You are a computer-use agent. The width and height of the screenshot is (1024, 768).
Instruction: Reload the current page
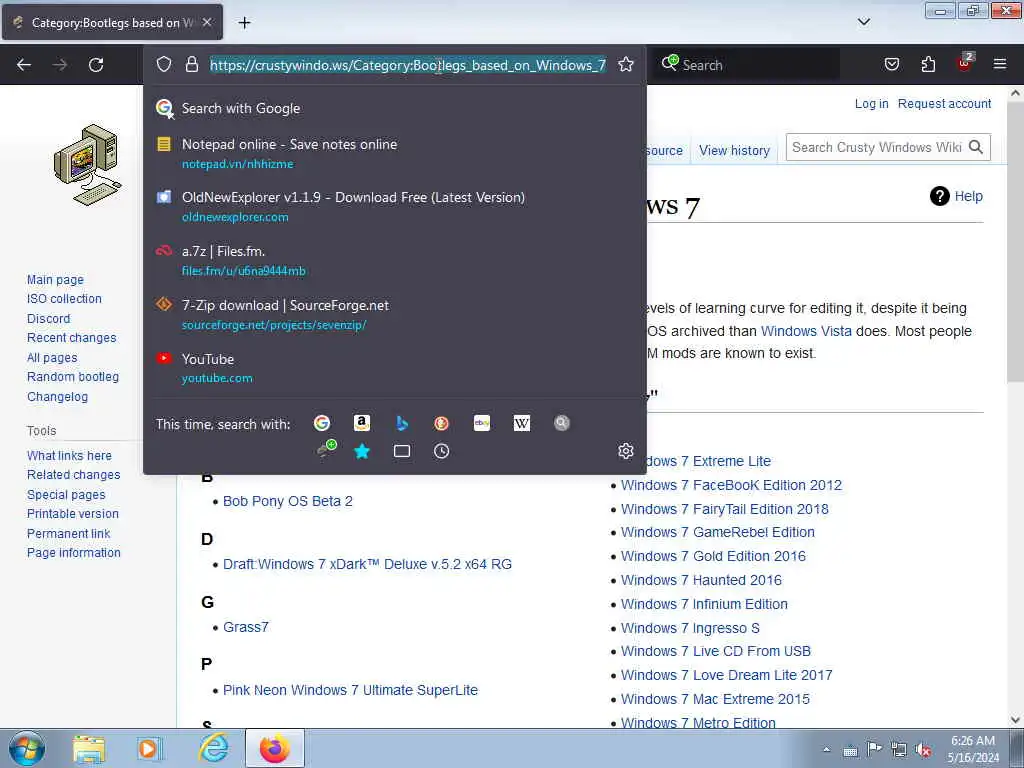coord(96,65)
